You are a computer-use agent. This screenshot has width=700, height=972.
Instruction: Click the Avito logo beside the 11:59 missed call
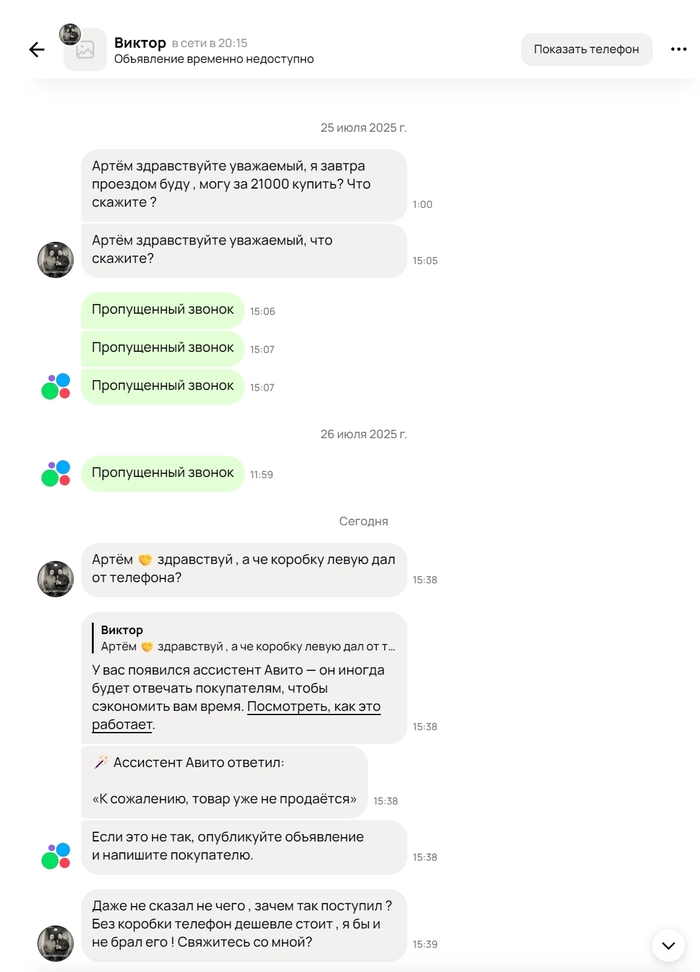tap(56, 474)
